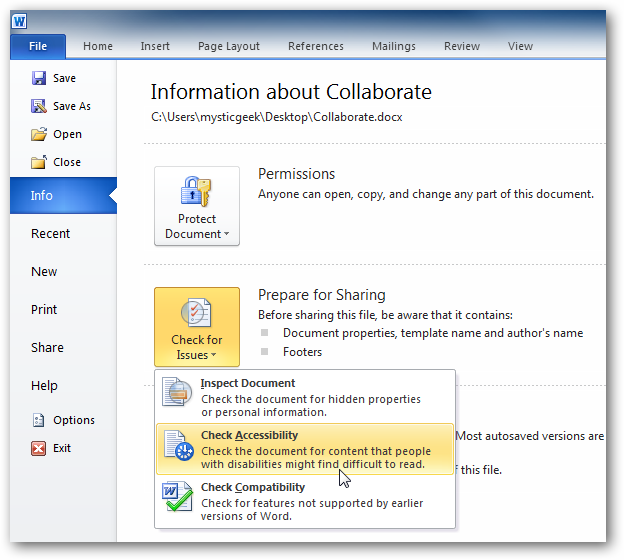Open Word Options icon in sidebar
This screenshot has height=560, width=624.
[x=39, y=420]
